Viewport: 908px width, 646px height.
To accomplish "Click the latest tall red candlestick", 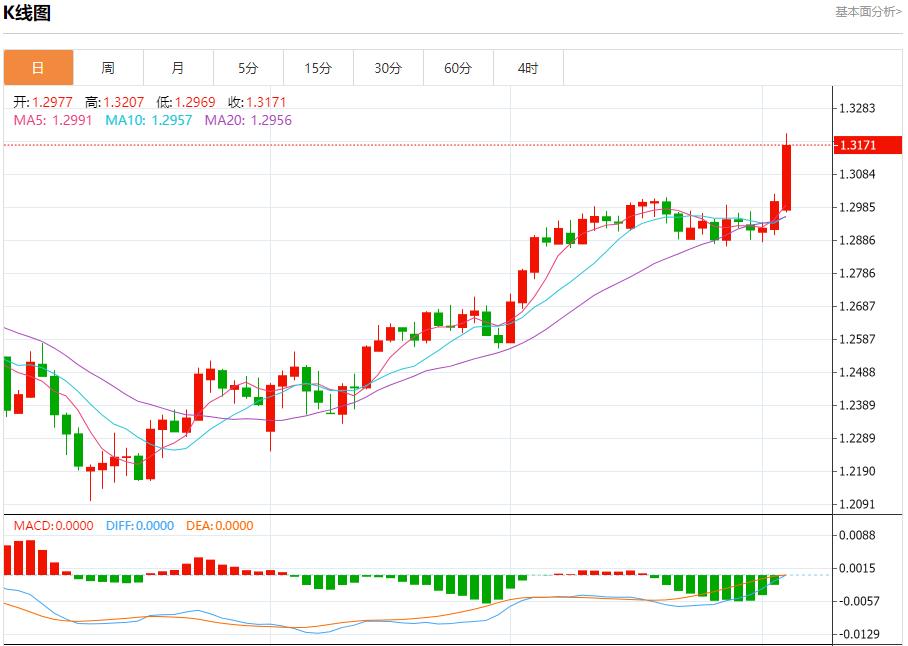I will [x=787, y=177].
